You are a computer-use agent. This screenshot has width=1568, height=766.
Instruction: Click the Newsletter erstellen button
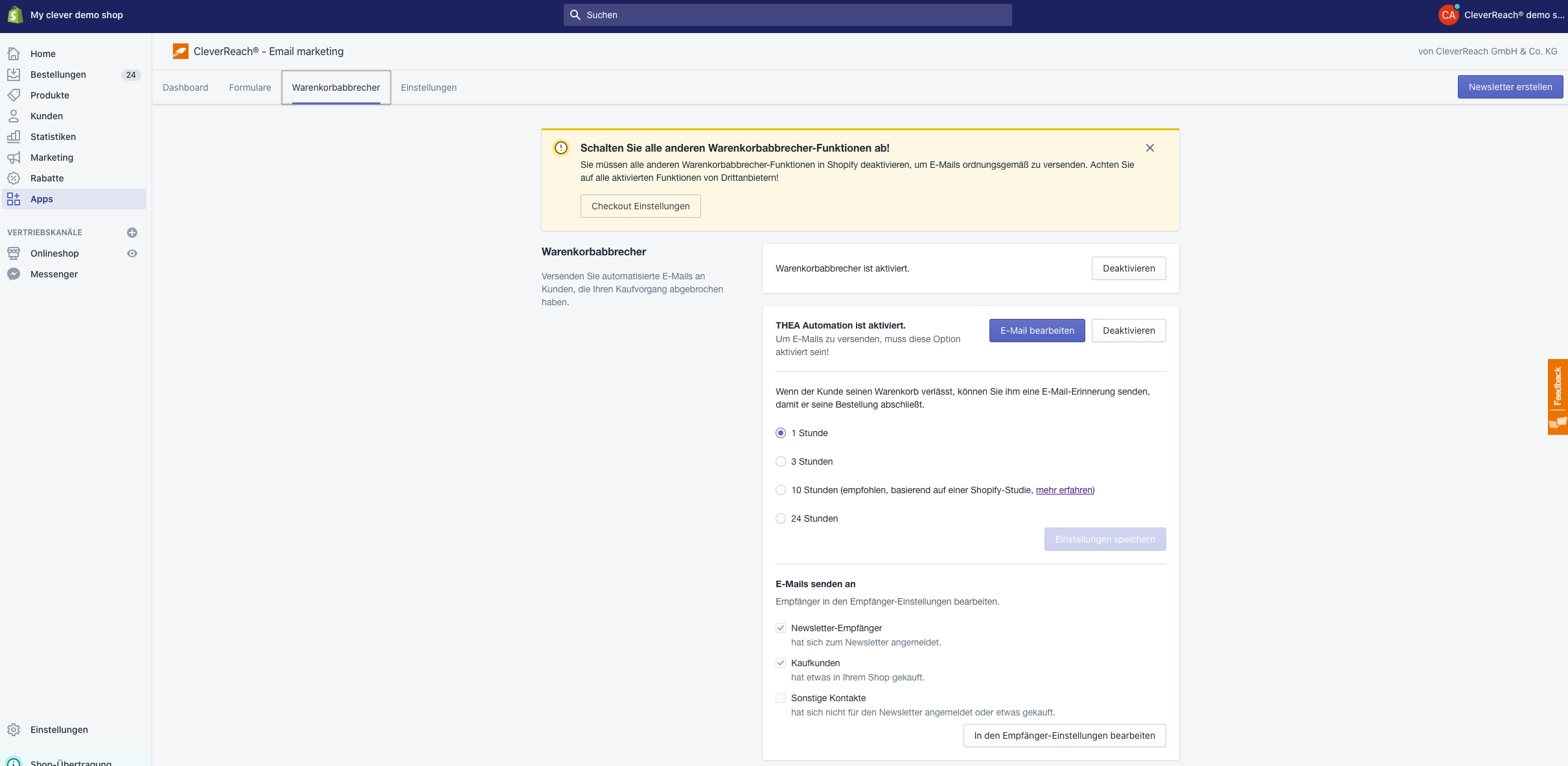[x=1510, y=87]
